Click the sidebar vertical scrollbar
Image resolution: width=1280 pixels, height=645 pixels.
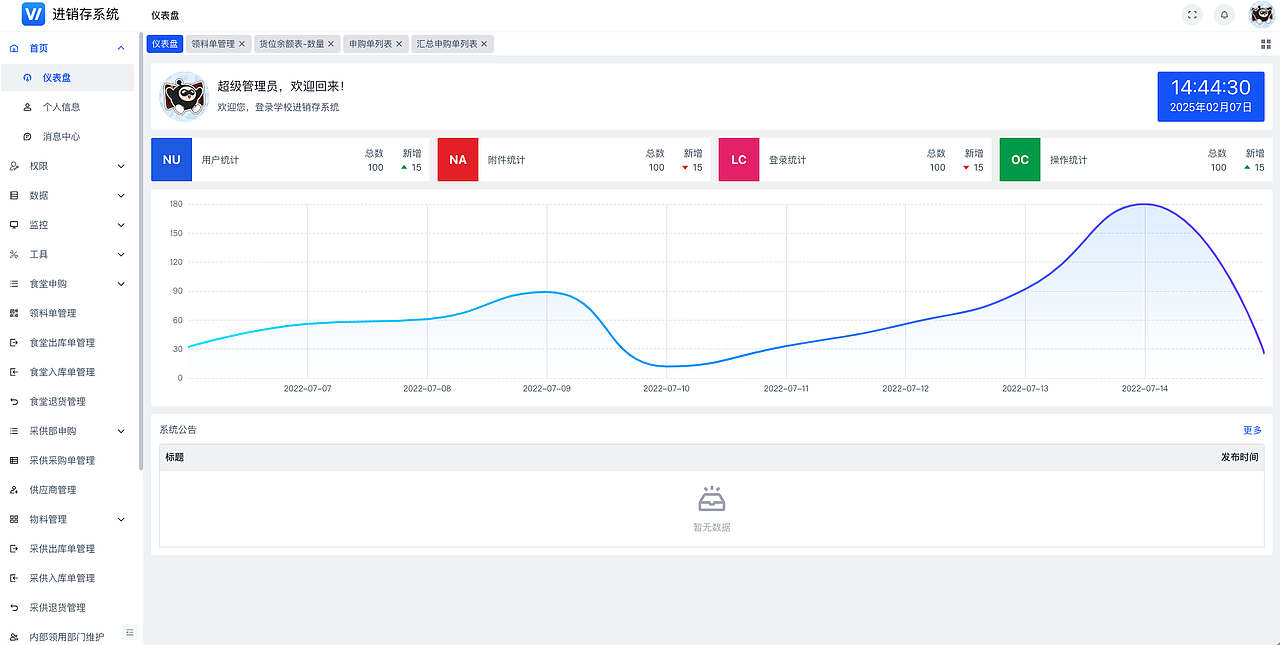pos(140,250)
